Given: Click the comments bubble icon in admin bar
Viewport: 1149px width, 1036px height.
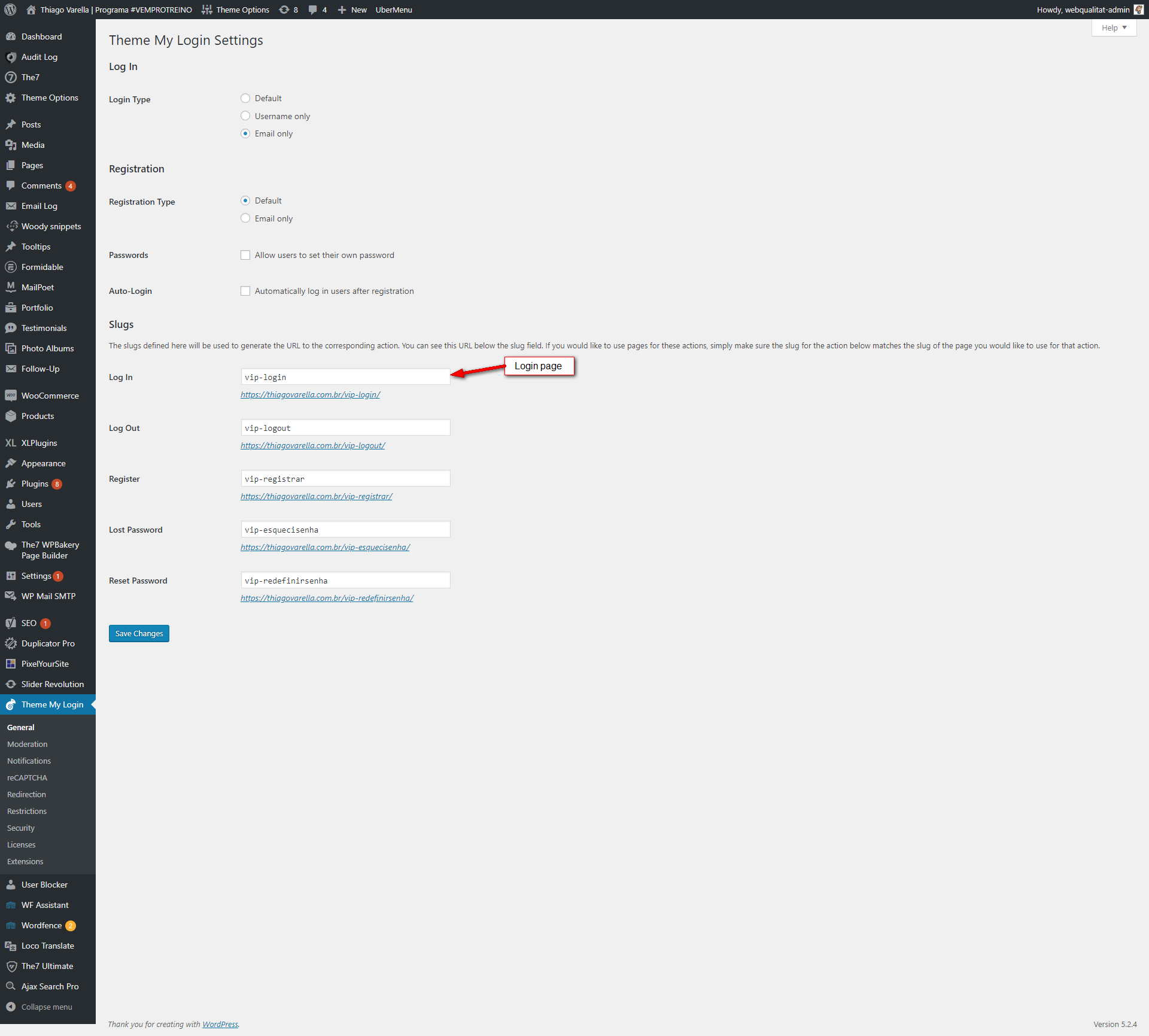Looking at the screenshot, I should coord(312,10).
